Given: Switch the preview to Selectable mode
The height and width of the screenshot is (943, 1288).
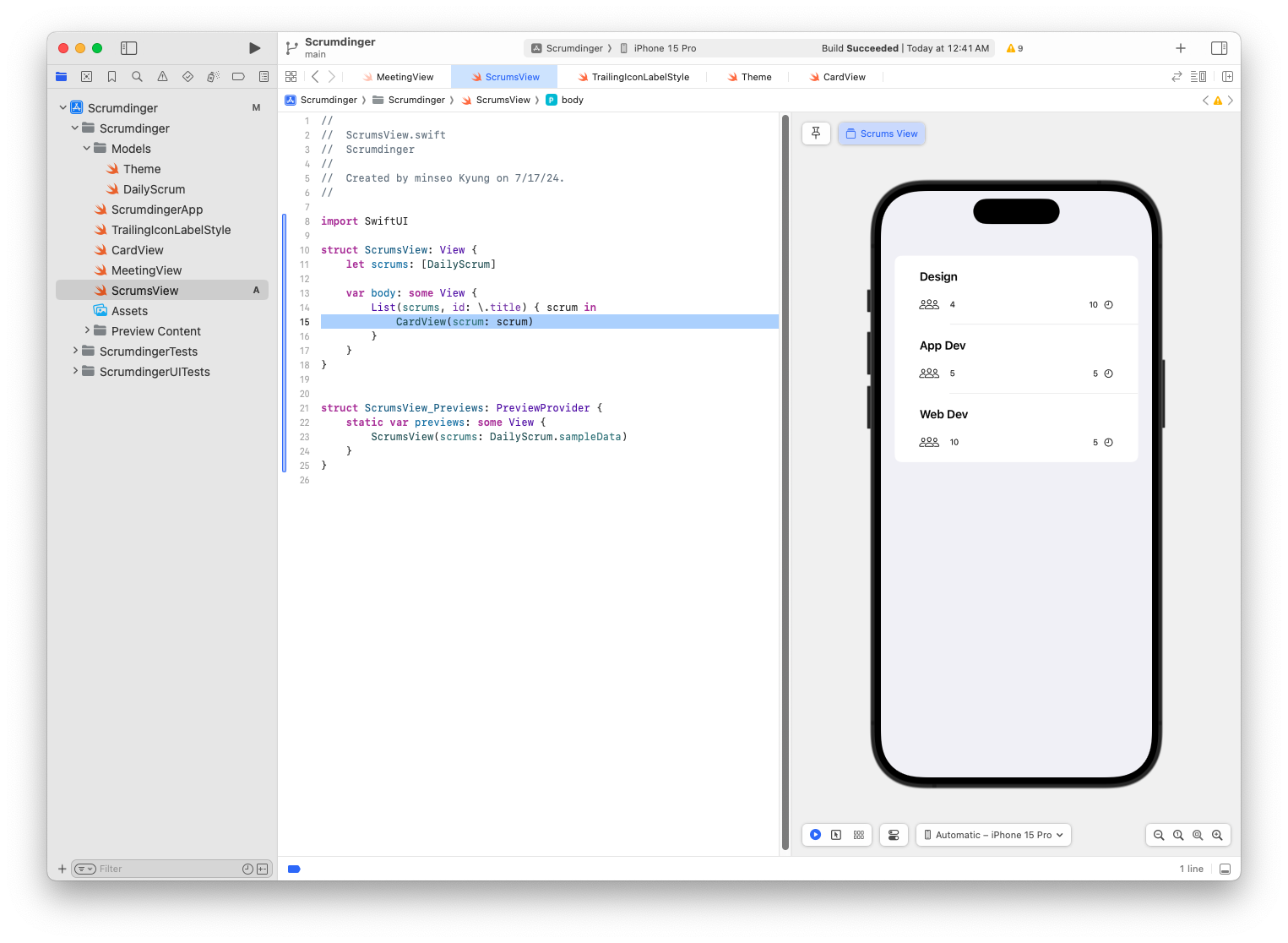Looking at the screenshot, I should [836, 835].
